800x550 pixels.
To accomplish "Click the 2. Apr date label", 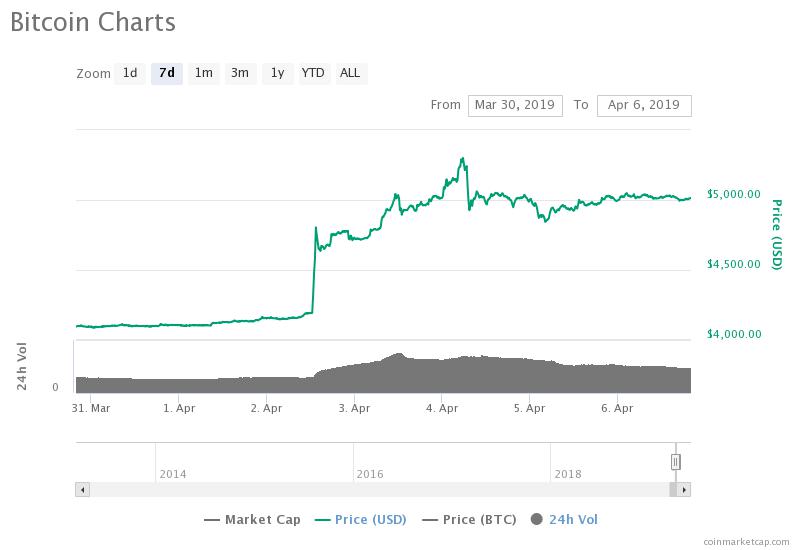I will pyautogui.click(x=266, y=408).
